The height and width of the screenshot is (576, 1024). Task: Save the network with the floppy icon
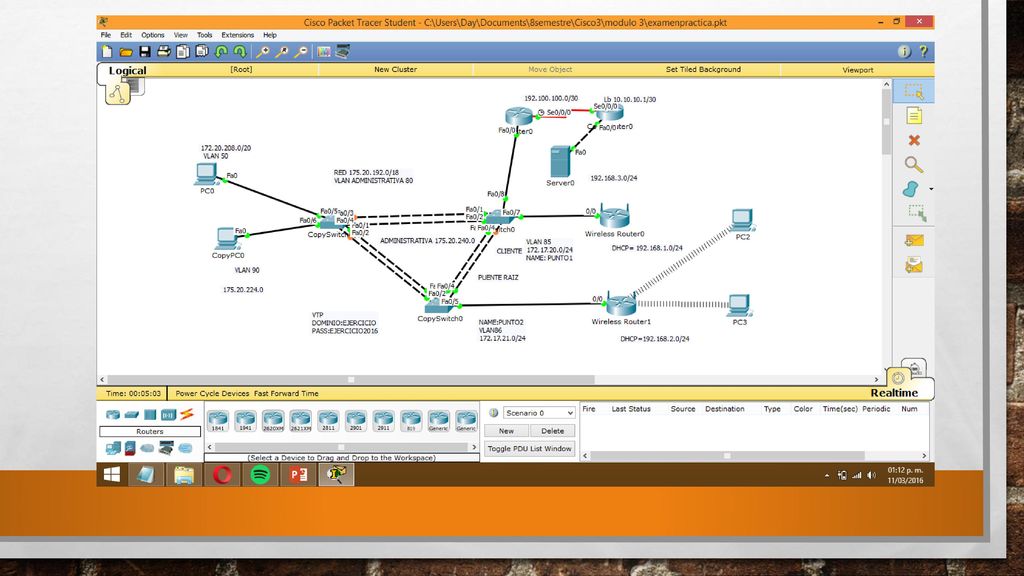[145, 52]
